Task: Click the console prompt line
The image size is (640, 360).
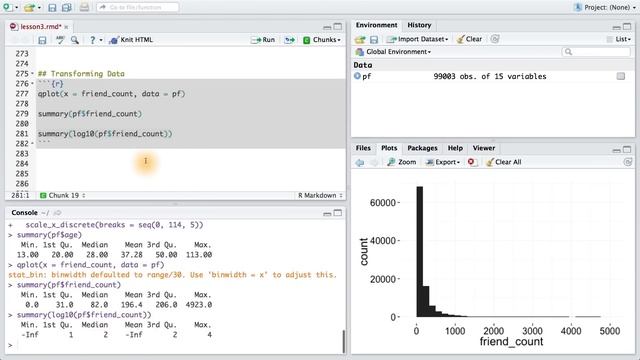Action: click(176, 345)
